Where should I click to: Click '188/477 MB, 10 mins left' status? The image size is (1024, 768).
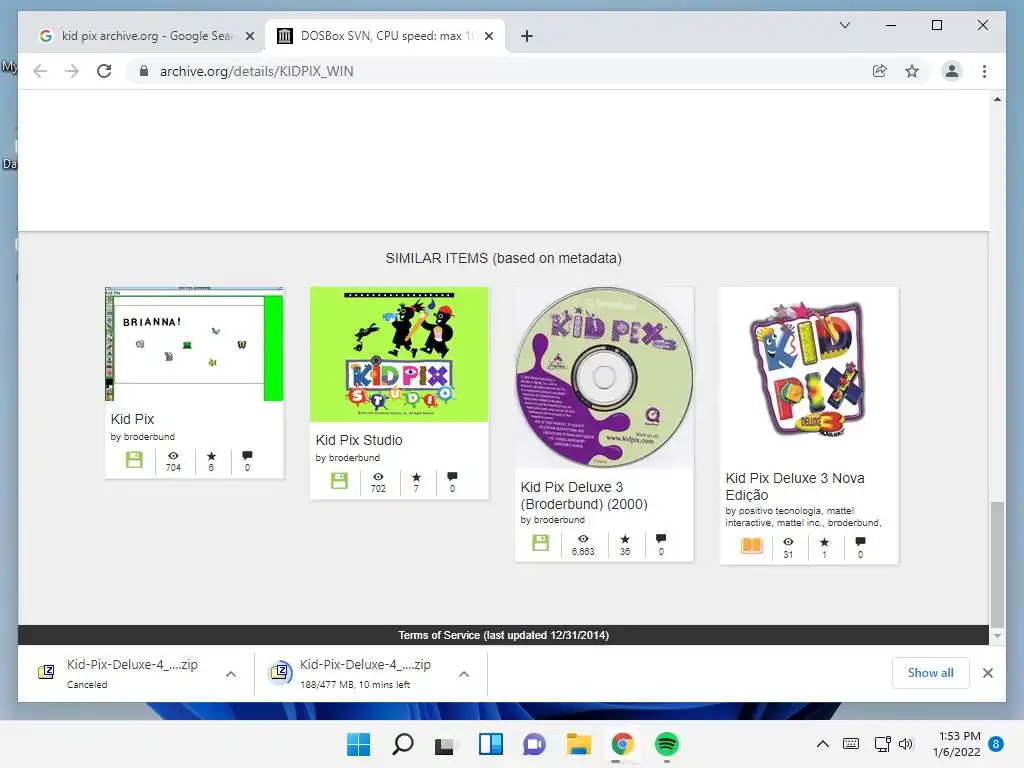(355, 684)
